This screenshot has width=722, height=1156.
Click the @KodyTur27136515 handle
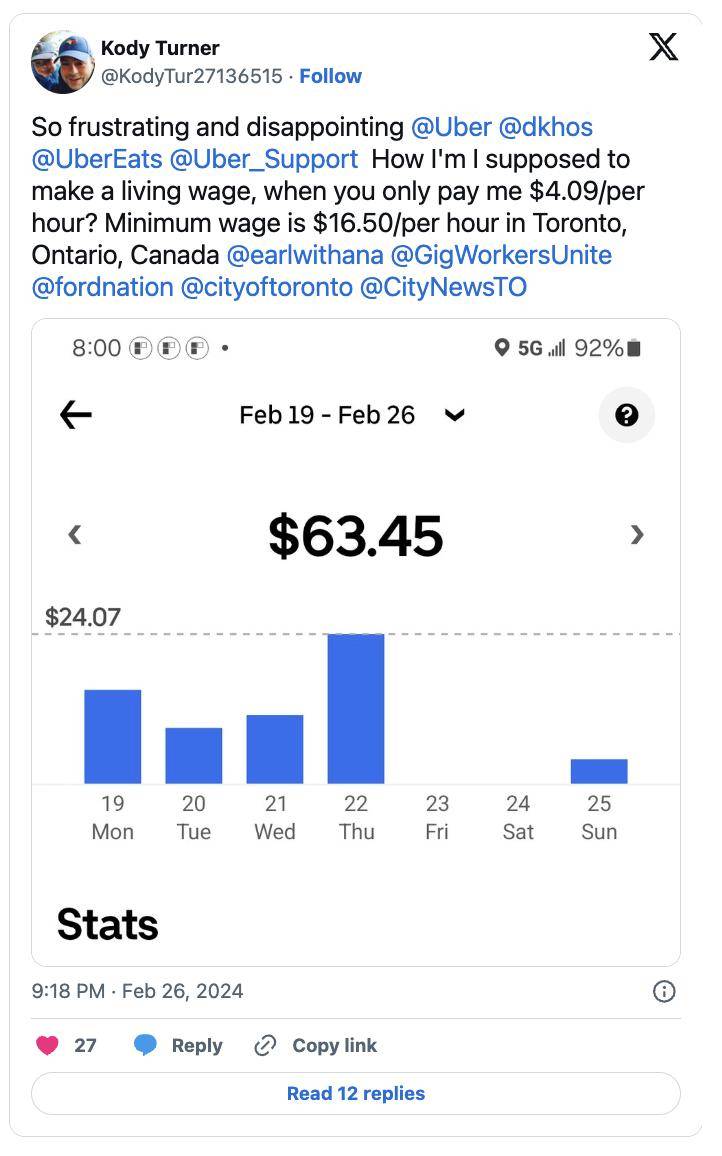point(191,76)
